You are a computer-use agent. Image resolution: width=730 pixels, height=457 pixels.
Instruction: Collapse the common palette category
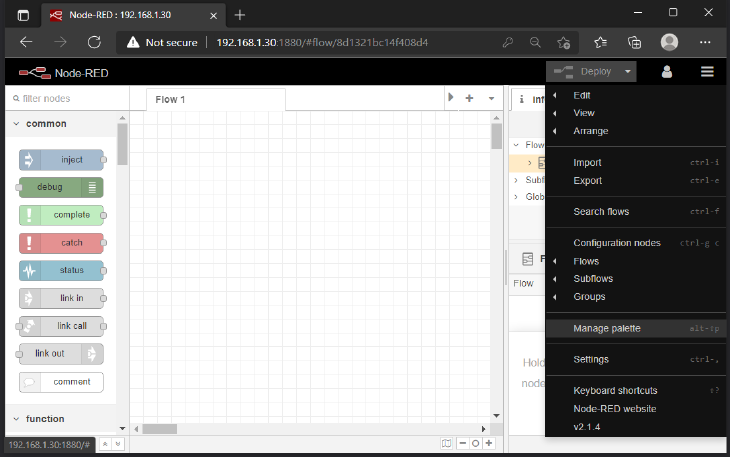pyautogui.click(x=61, y=124)
